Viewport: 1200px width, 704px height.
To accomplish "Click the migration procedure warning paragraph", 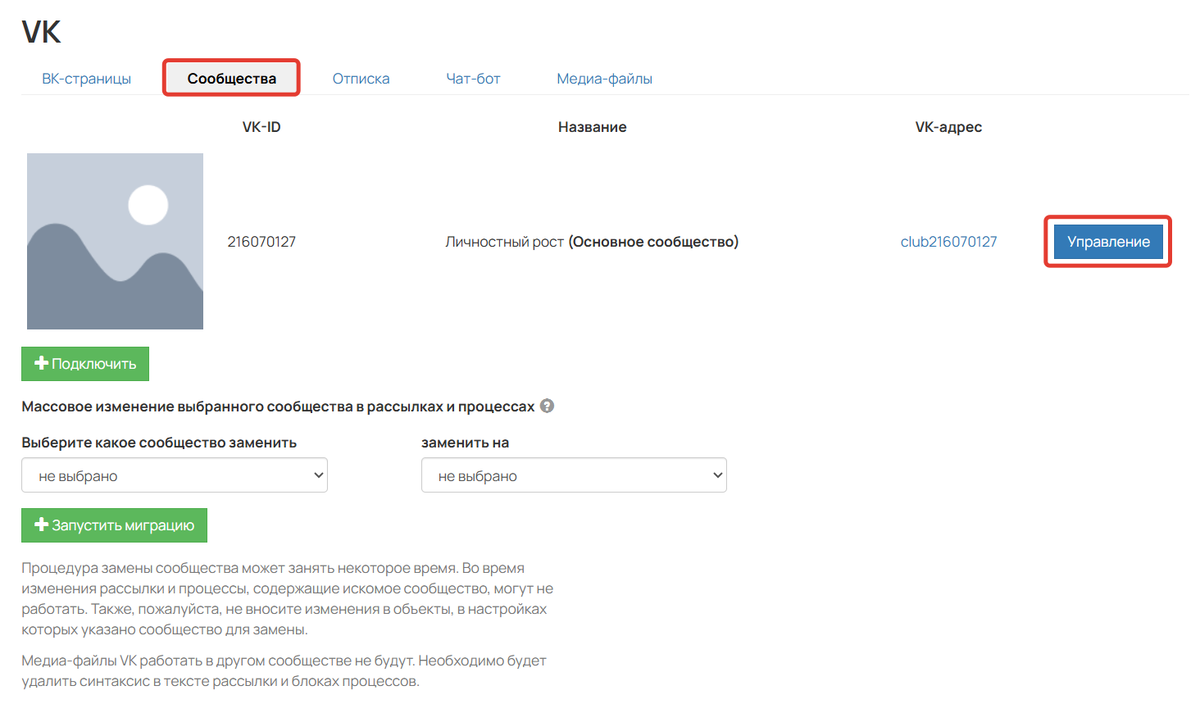I will [287, 599].
